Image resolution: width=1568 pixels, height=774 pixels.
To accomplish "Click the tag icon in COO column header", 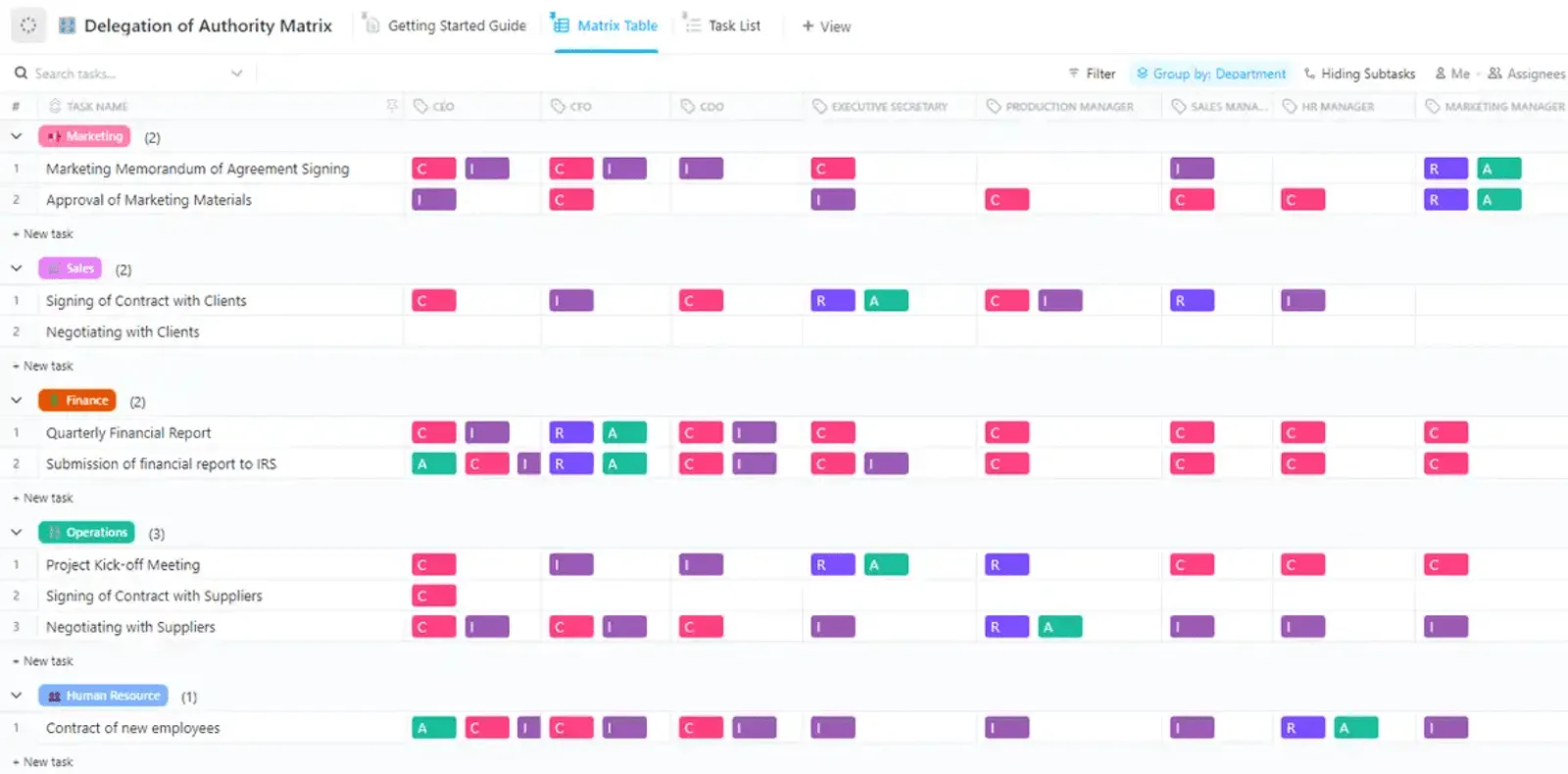I will [688, 106].
